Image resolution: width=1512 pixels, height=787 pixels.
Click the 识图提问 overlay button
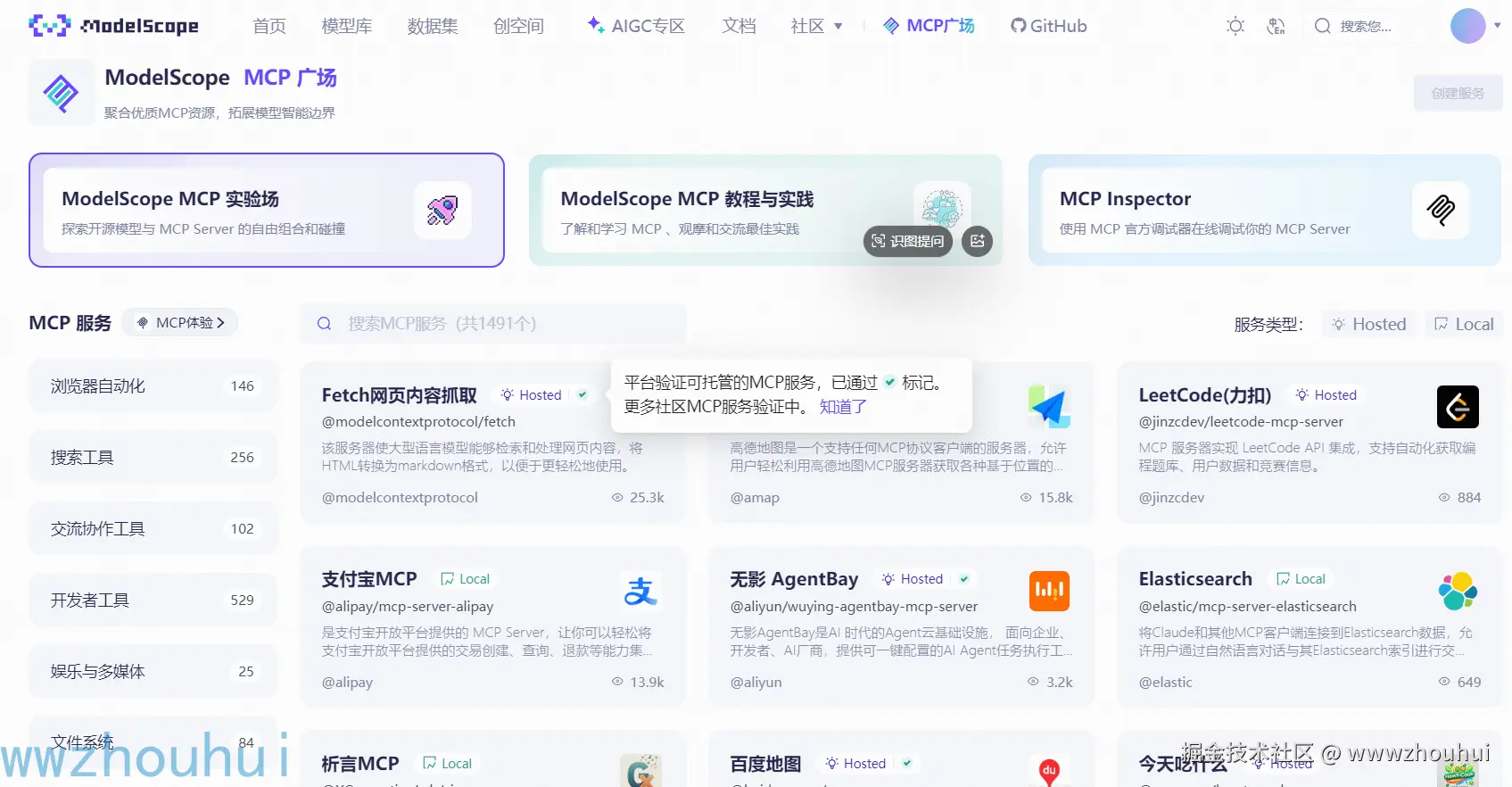coord(908,241)
